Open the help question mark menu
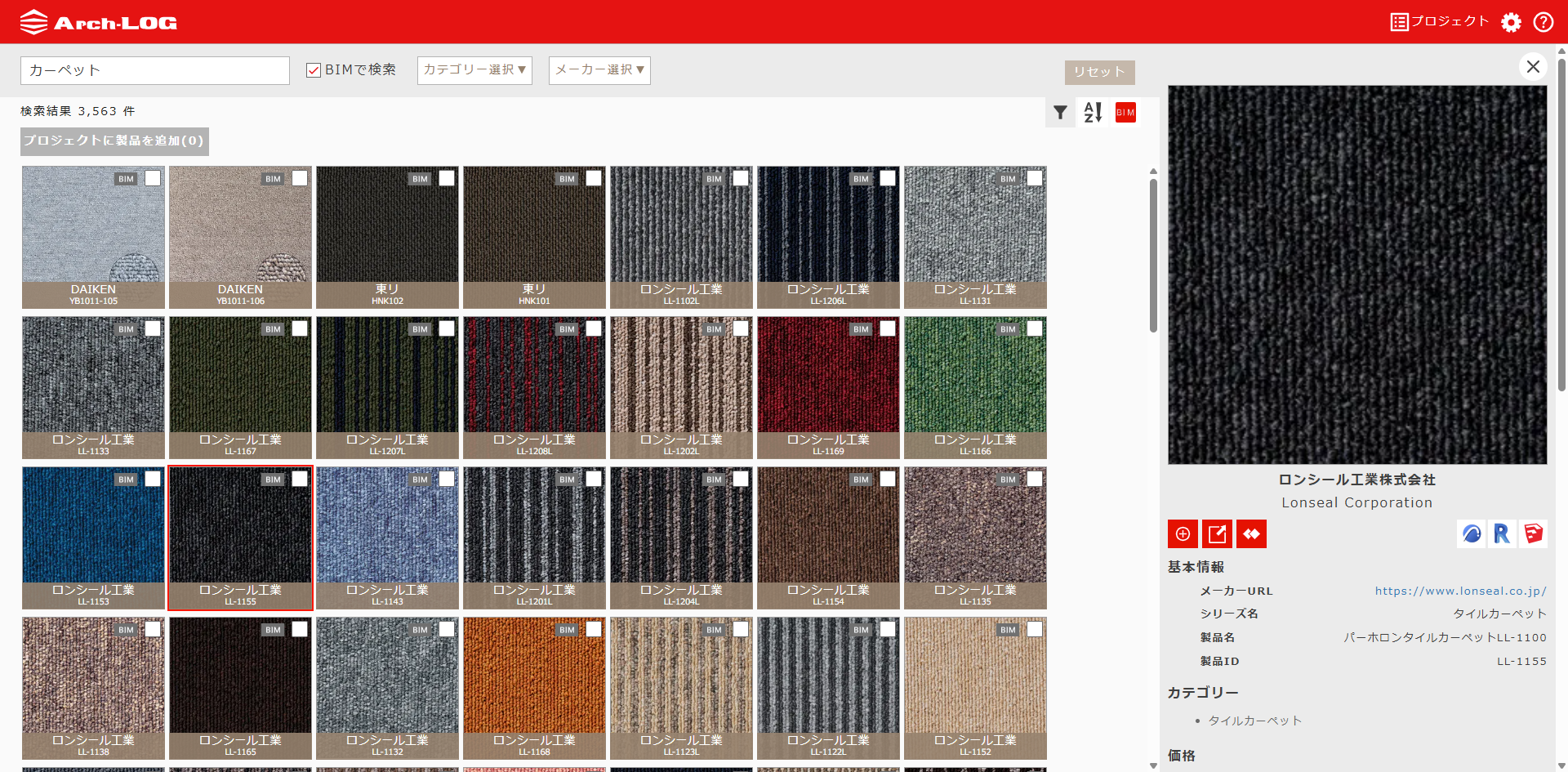Screen dimensions: 1568x772 tap(1543, 22)
